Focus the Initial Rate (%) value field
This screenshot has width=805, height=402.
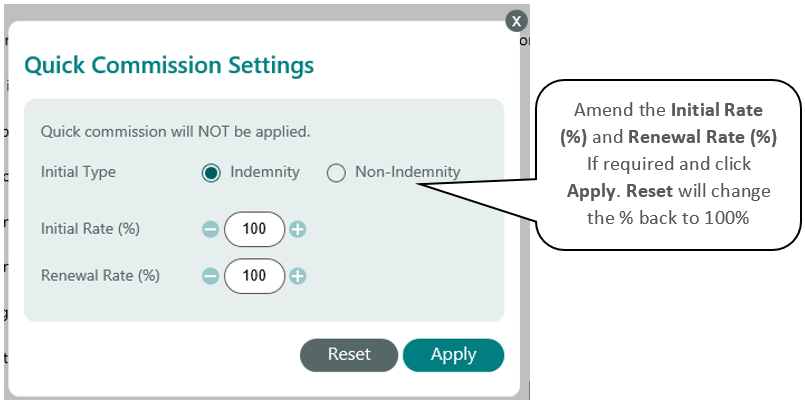pos(254,229)
